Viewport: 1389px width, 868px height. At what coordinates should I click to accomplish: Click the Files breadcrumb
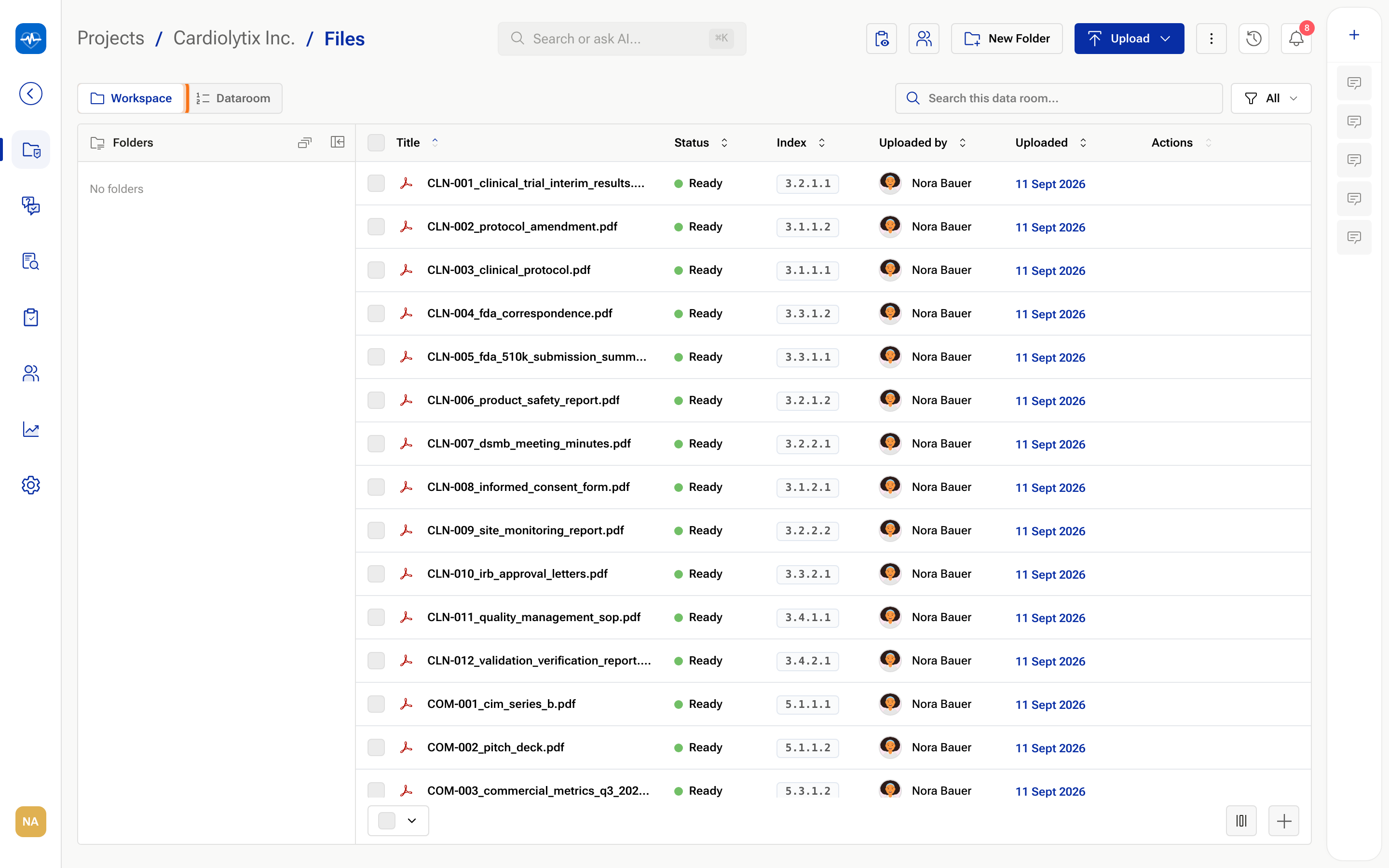344,39
